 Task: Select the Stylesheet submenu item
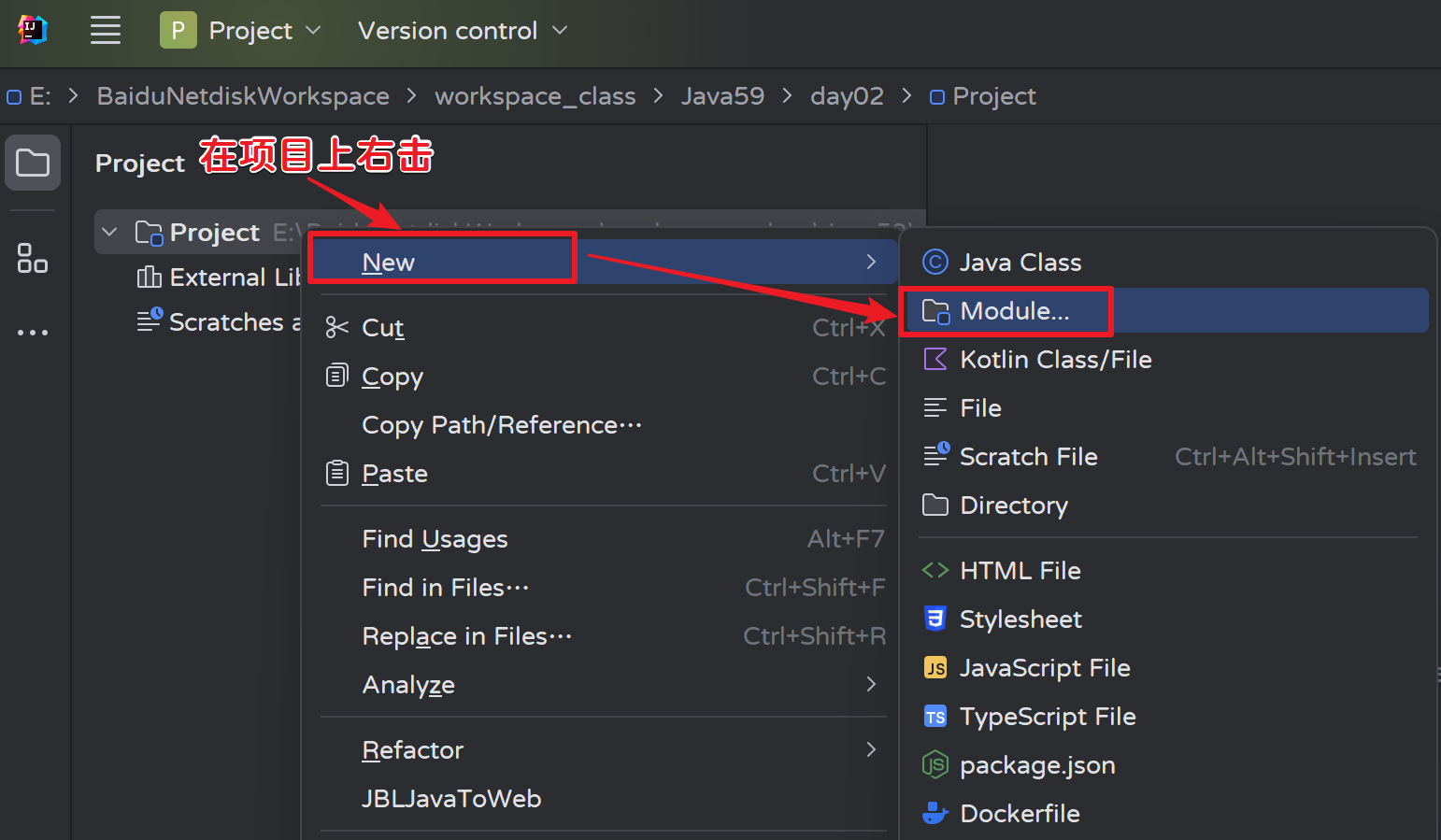click(1020, 619)
